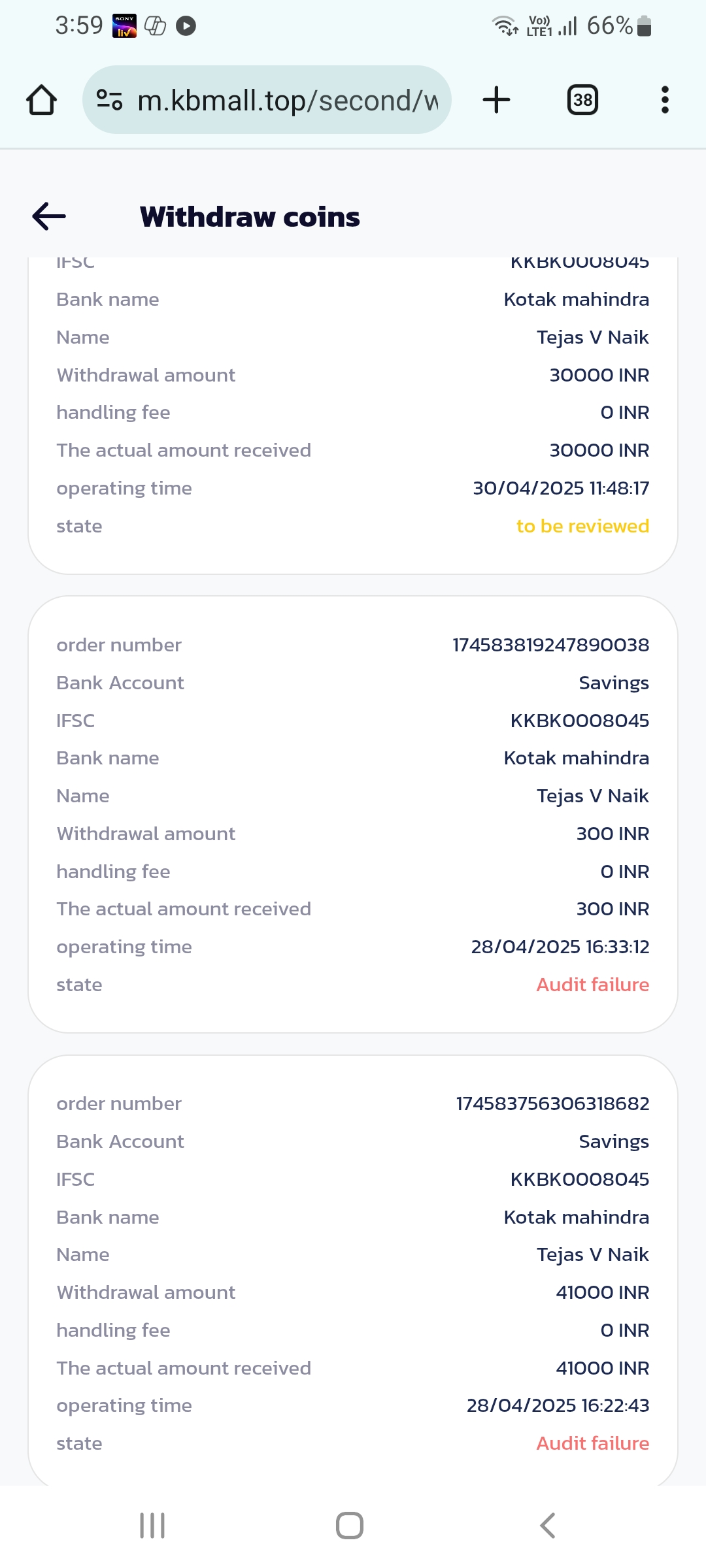Tap the battery status icon

coord(644,26)
